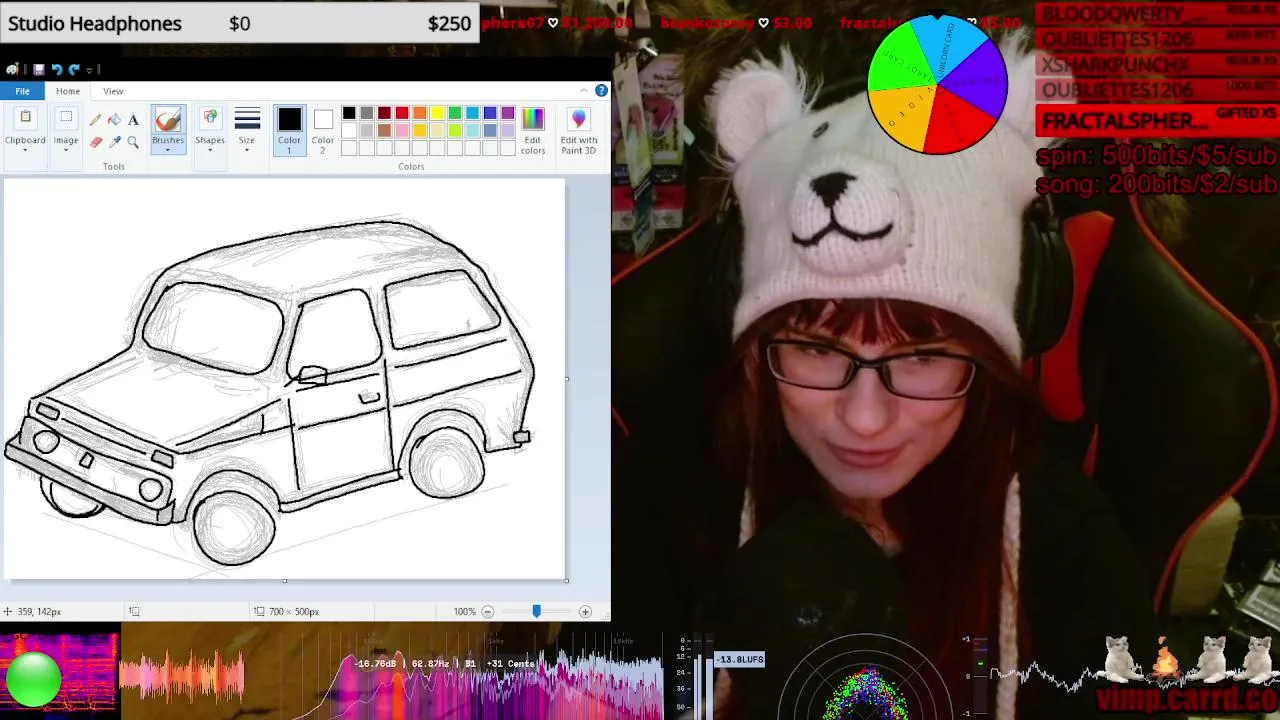
Task: Click the Redo arrow in quick access toolbar
Action: [74, 69]
